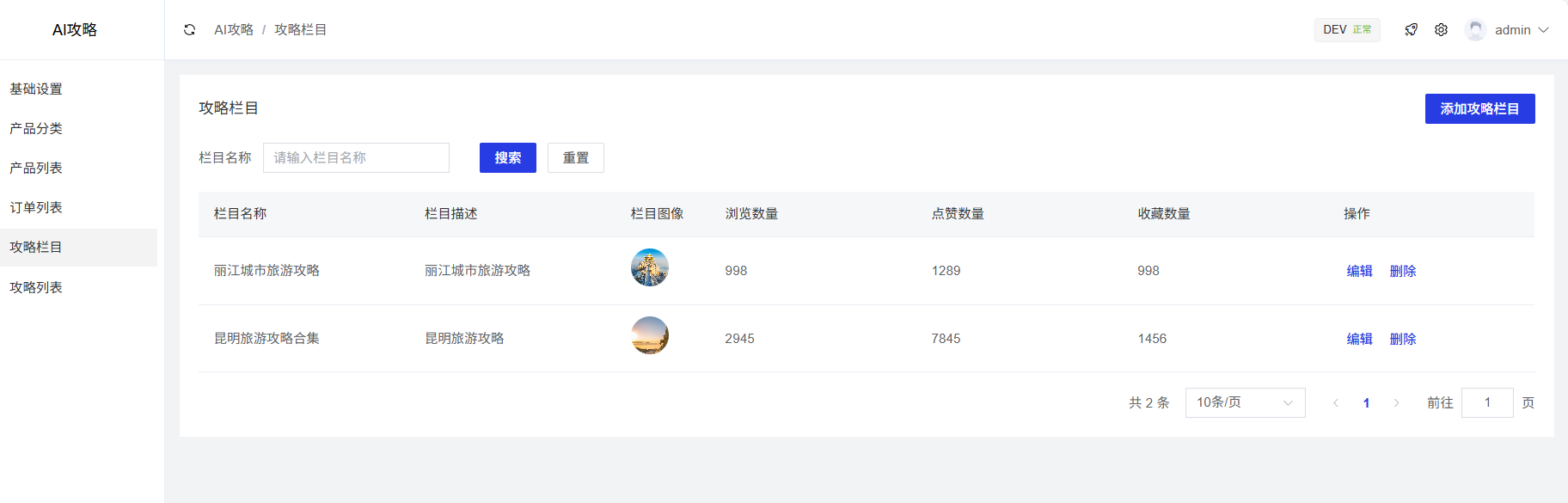Open the 昆明旅游攻略合集 thumbnail image

tap(649, 336)
